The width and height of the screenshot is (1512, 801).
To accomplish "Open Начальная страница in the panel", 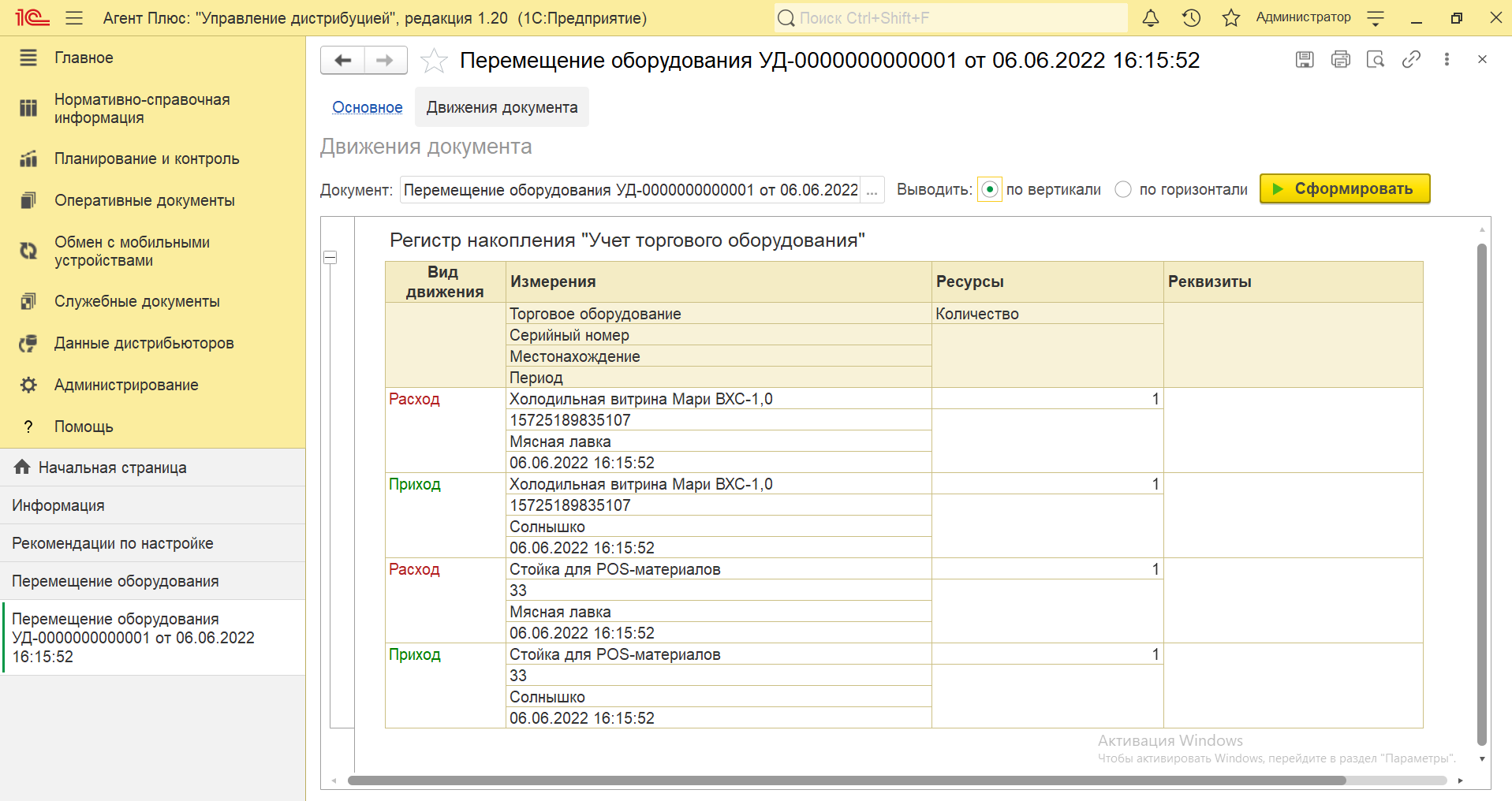I will [x=112, y=468].
